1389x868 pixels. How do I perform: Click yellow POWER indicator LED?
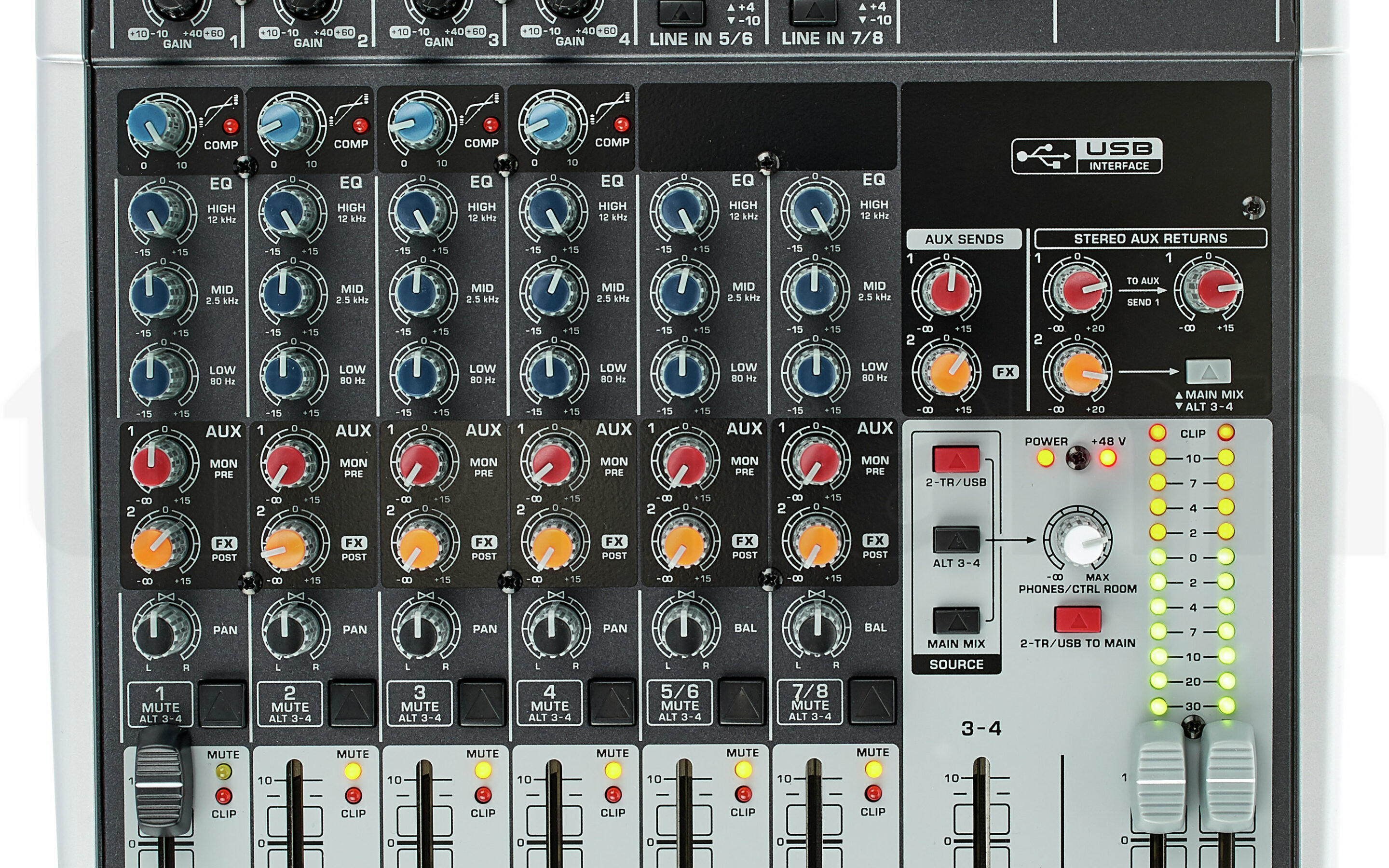pos(1045,458)
